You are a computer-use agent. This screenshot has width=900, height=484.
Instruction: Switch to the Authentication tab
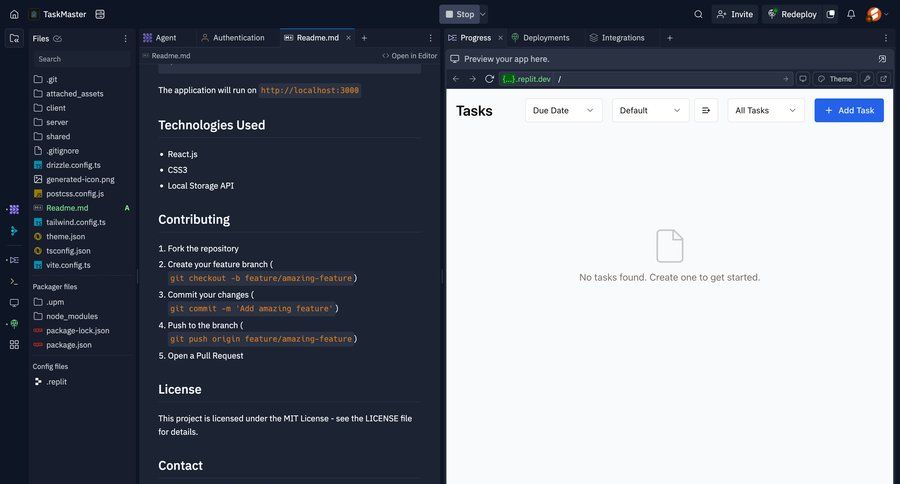click(x=238, y=38)
